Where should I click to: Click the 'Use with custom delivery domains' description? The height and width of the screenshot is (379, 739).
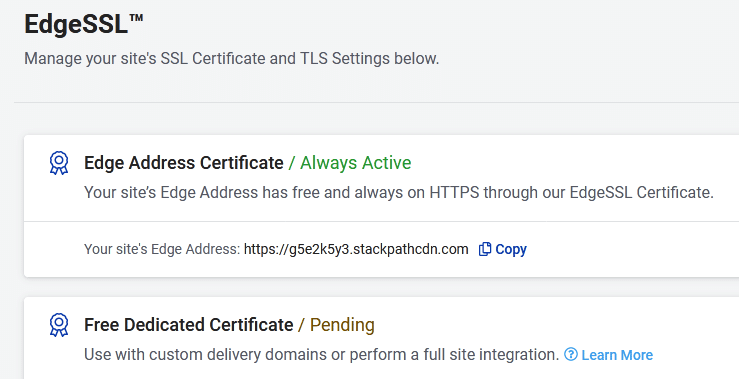click(321, 354)
